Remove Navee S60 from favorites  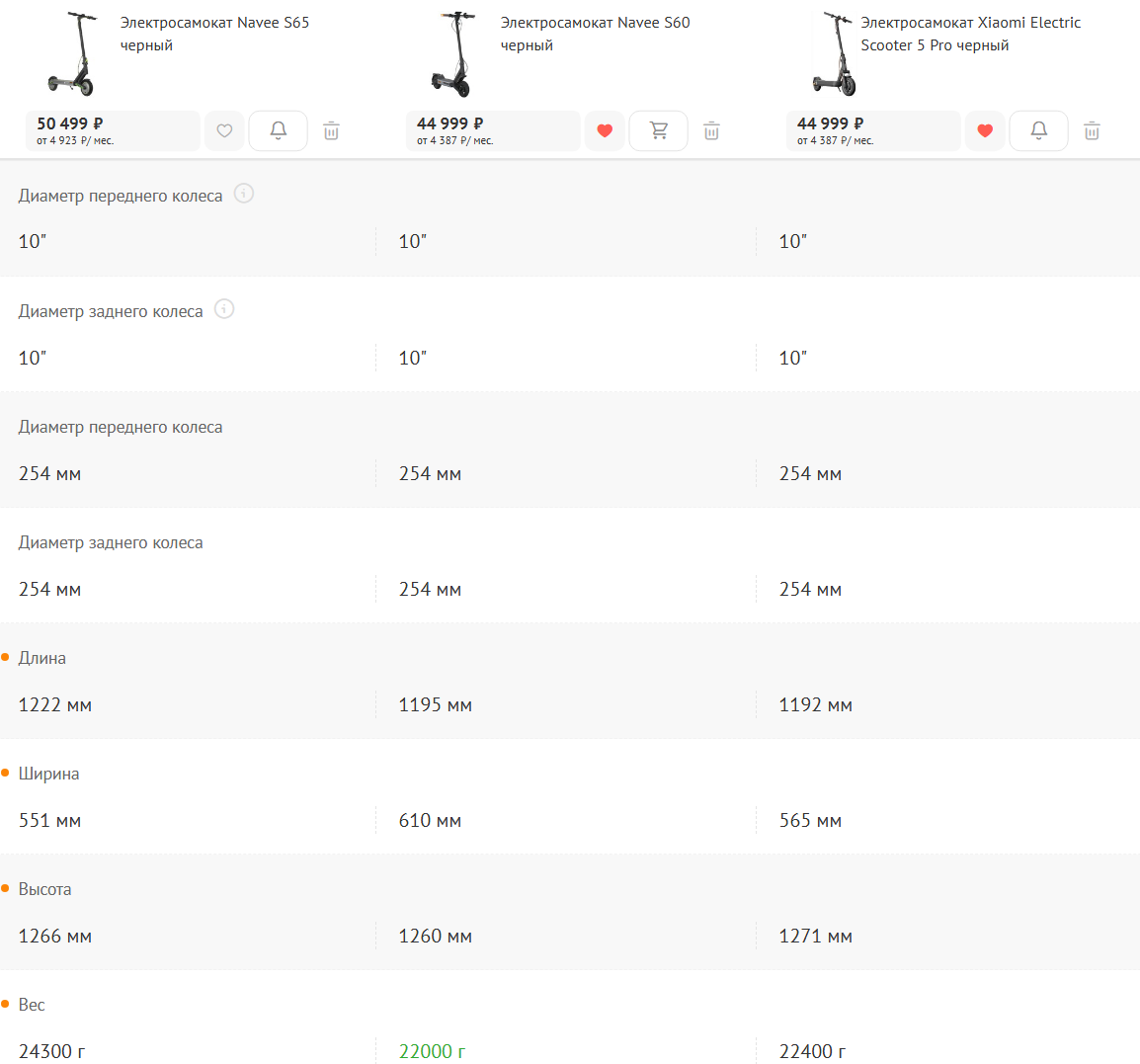(x=605, y=130)
